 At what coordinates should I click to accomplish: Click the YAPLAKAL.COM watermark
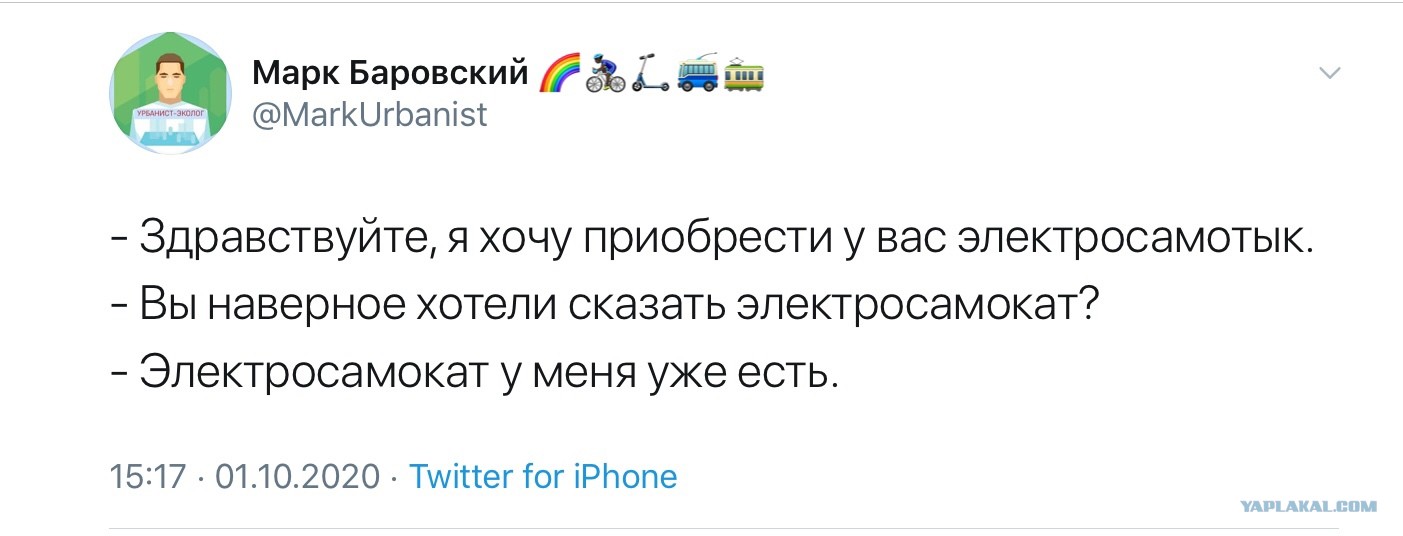(x=1308, y=507)
